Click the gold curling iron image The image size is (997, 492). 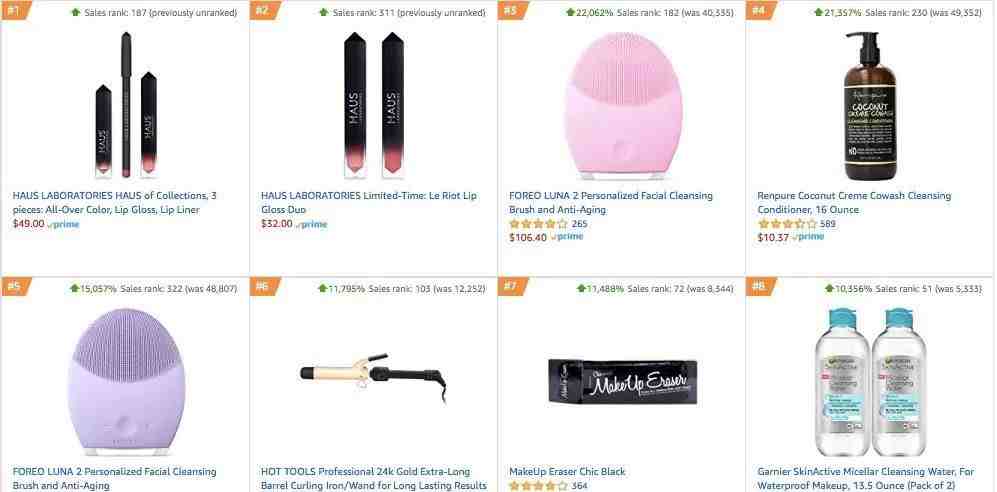click(373, 374)
